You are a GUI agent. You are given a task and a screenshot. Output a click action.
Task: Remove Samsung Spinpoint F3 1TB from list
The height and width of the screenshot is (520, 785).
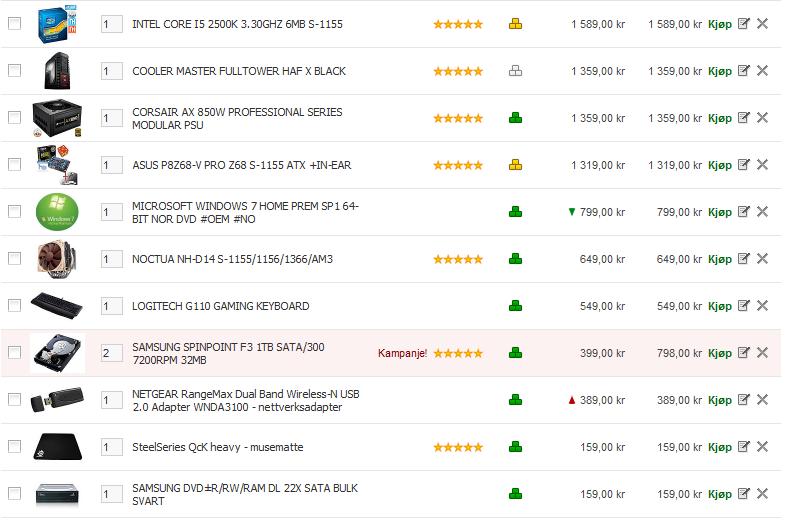point(762,353)
